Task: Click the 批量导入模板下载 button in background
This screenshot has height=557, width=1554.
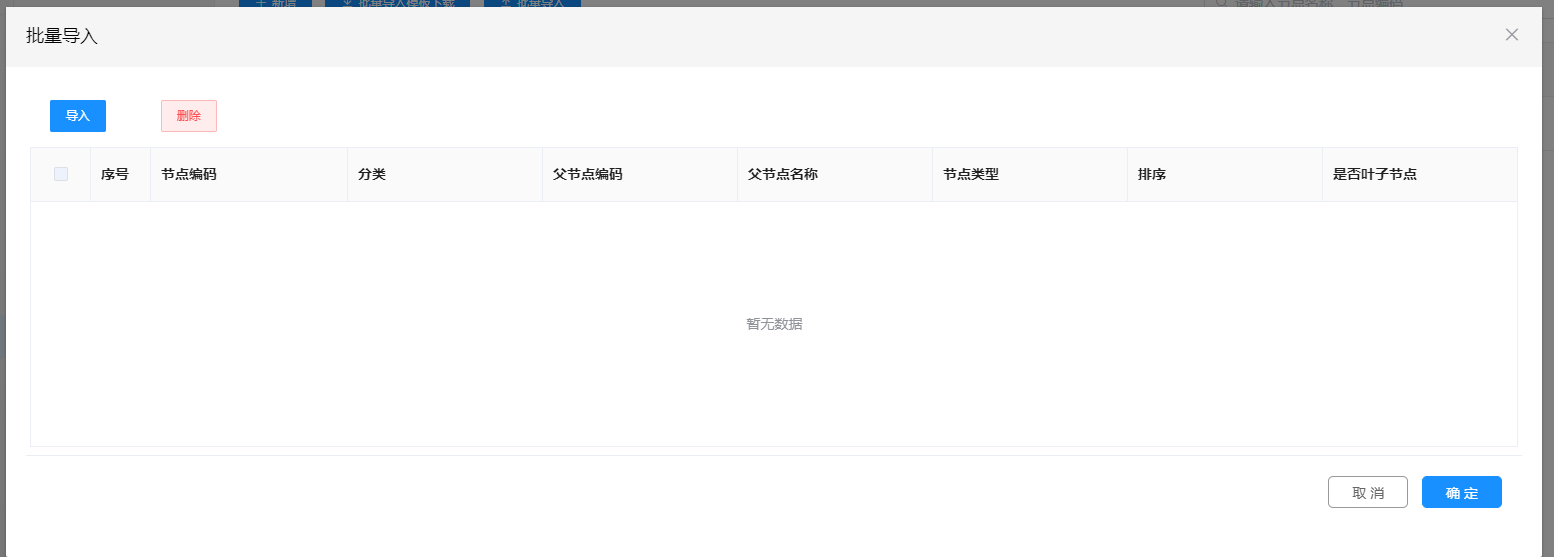Action: pyautogui.click(x=397, y=3)
